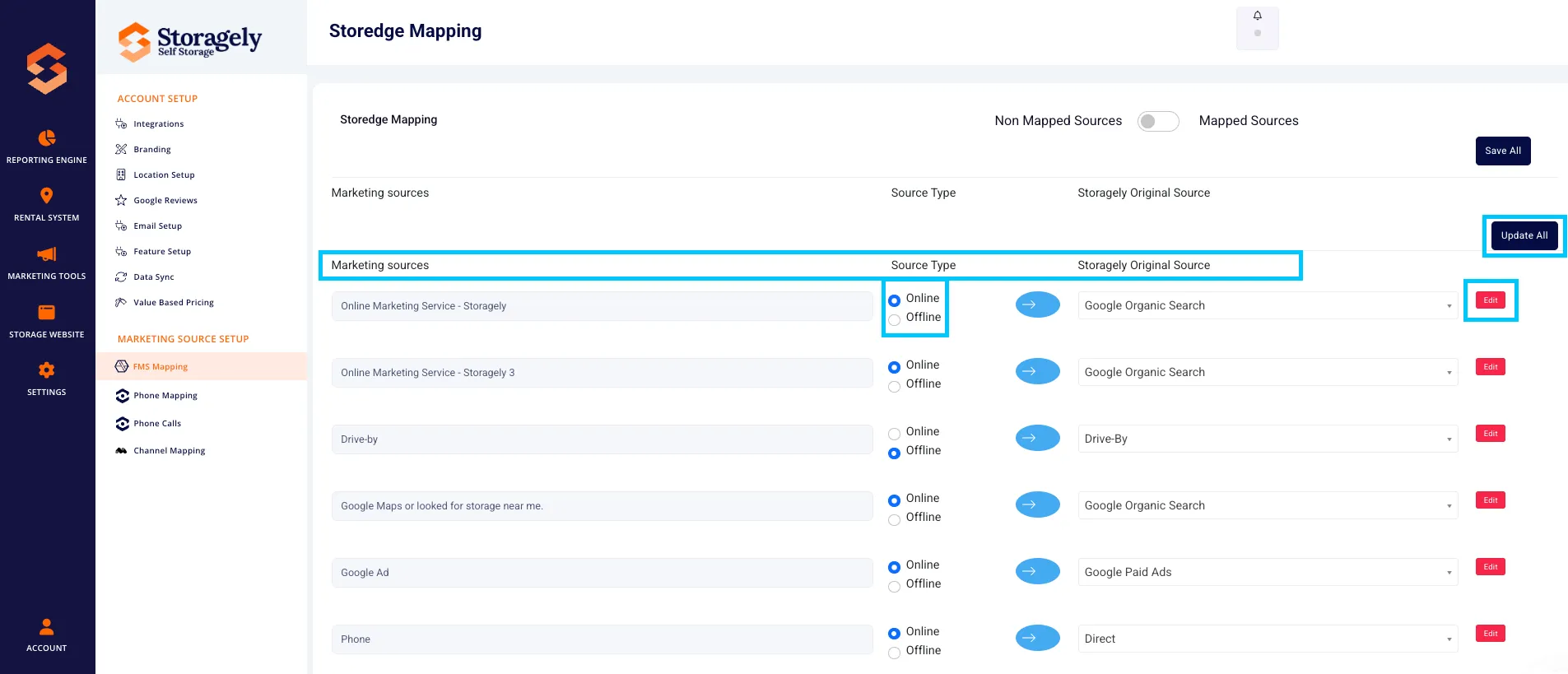Open source dropdown for Google Maps row
Image resolution: width=1568 pixels, height=674 pixels.
tap(1268, 505)
